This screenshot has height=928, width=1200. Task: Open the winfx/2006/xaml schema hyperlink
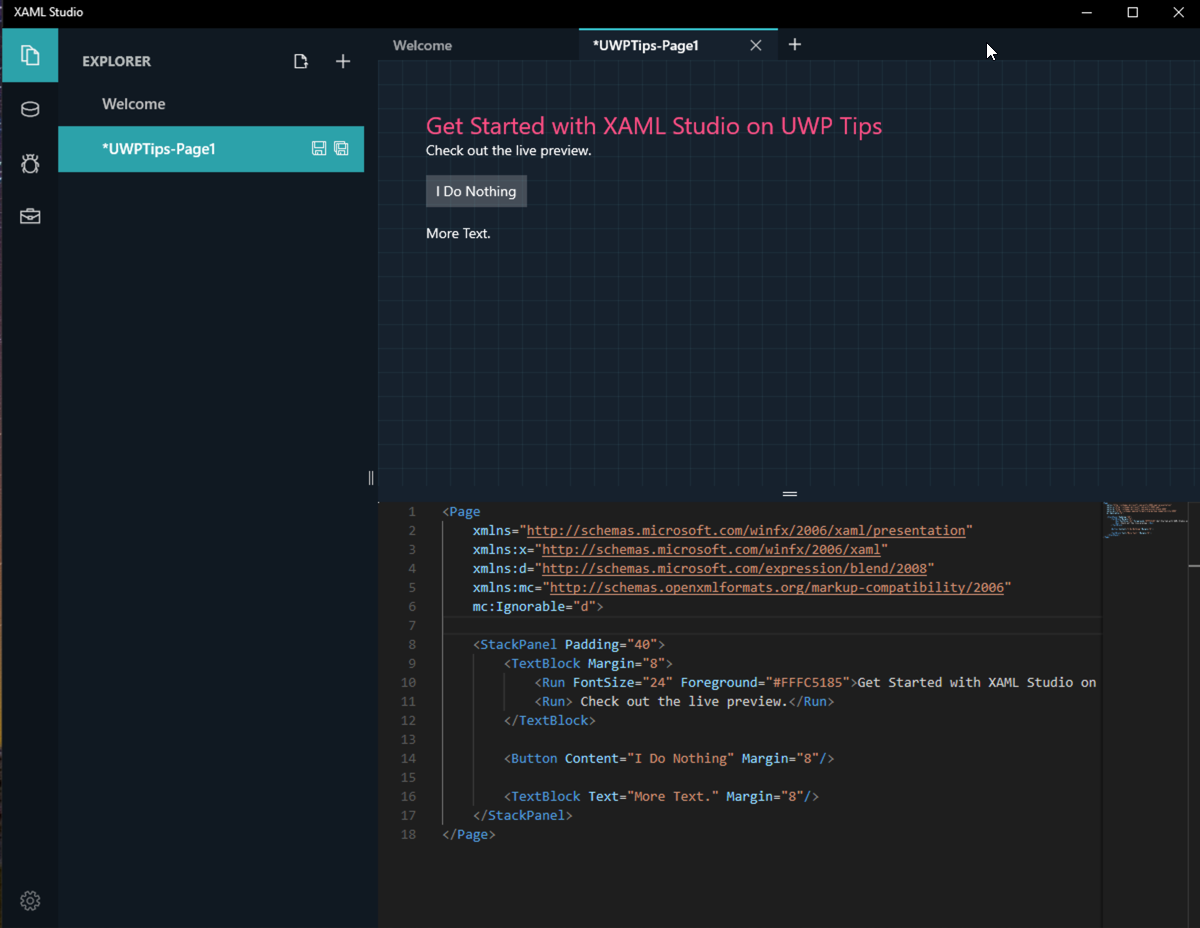coord(710,549)
